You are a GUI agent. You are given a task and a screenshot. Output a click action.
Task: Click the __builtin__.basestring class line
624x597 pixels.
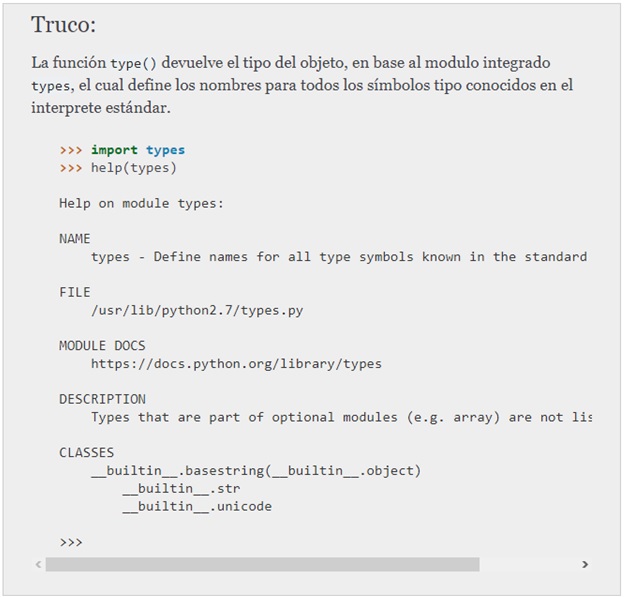pos(256,470)
